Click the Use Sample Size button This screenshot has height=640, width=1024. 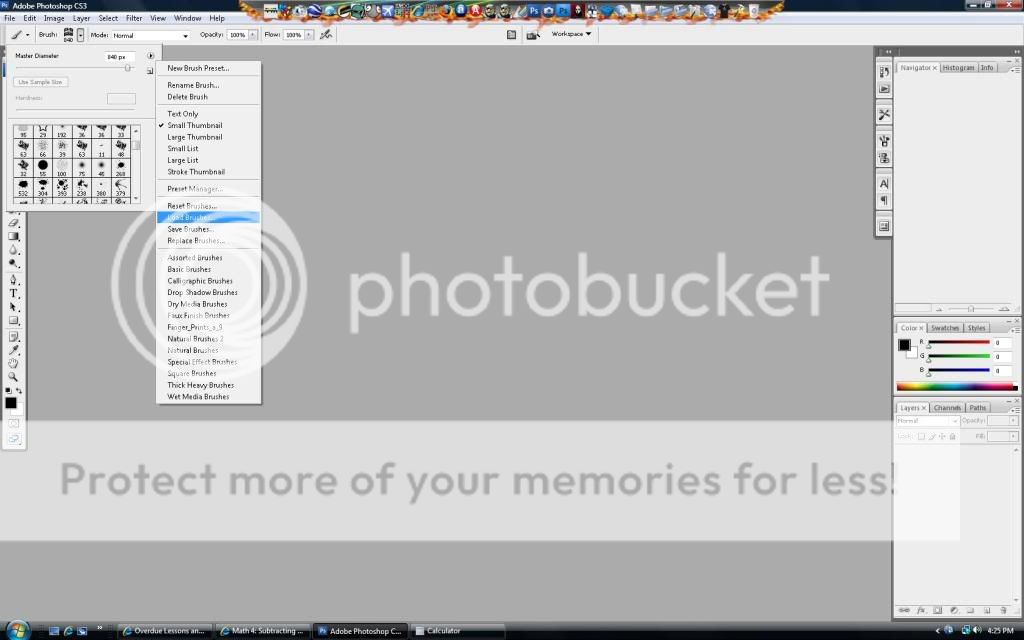click(40, 82)
